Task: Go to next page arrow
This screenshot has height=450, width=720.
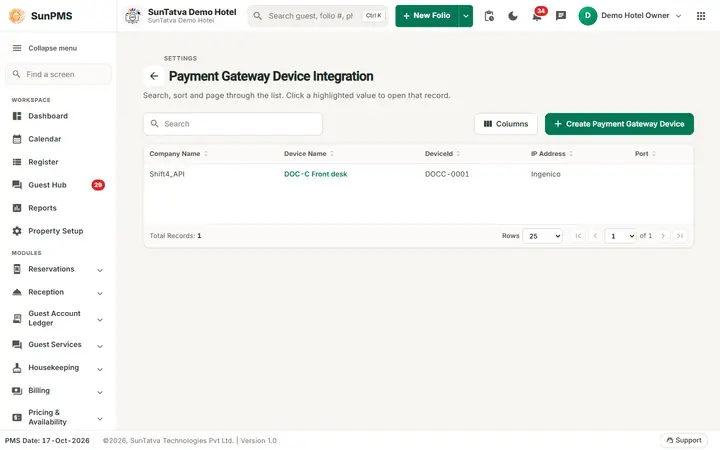Action: coord(663,236)
